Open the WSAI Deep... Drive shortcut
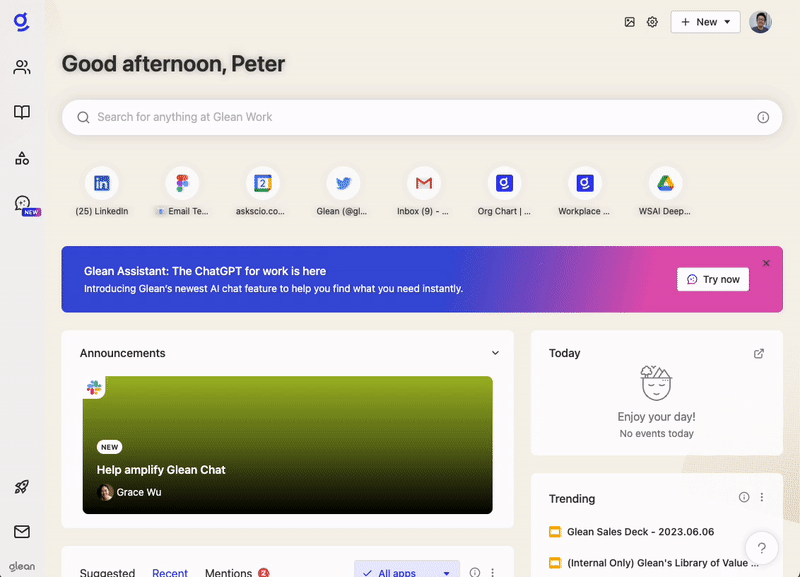The height and width of the screenshot is (577, 800). pos(665,191)
